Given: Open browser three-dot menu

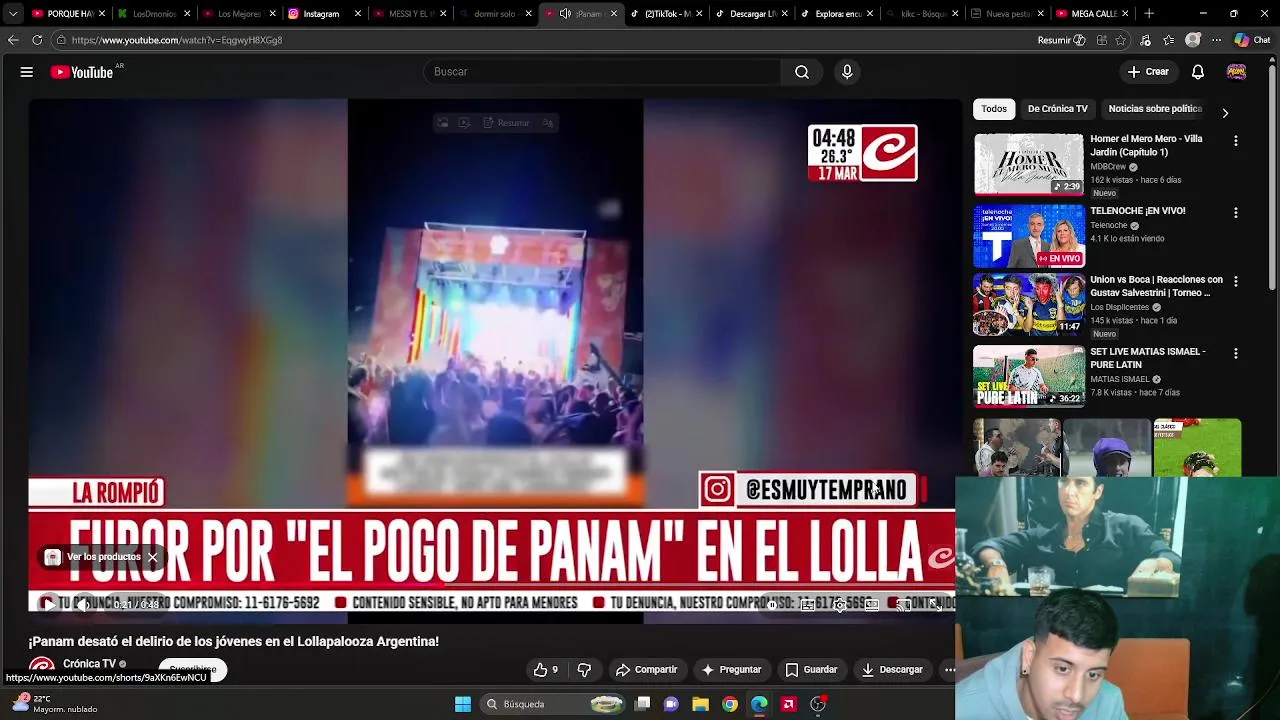Looking at the screenshot, I should pos(1216,40).
